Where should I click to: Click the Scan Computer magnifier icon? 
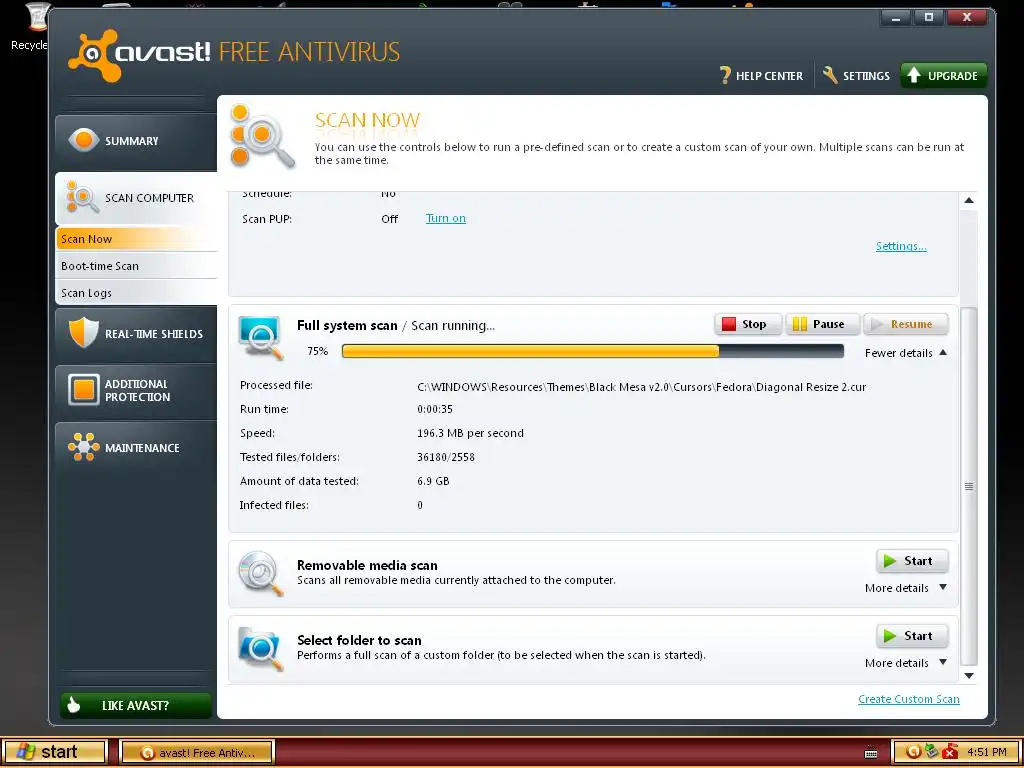[x=83, y=198]
